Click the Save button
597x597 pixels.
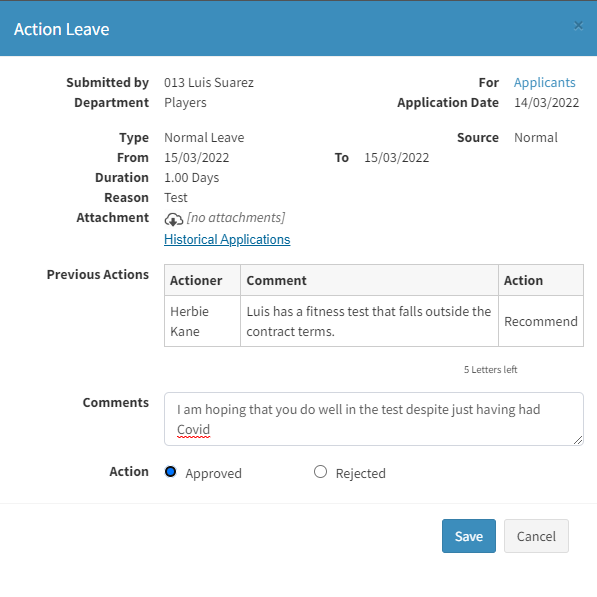[x=469, y=536]
